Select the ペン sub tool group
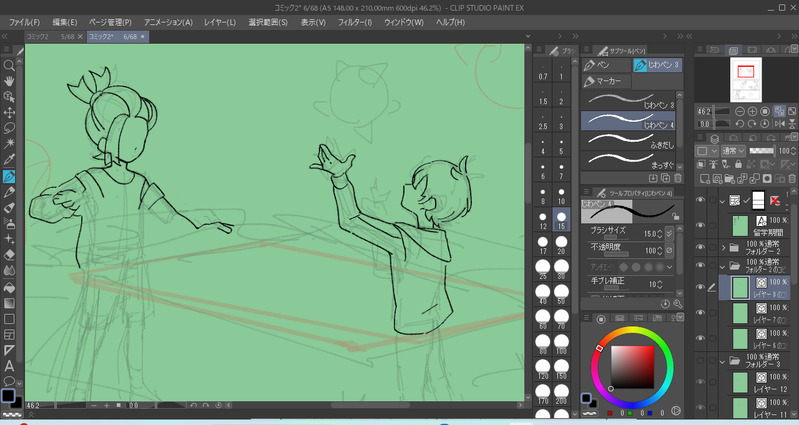 coord(606,65)
